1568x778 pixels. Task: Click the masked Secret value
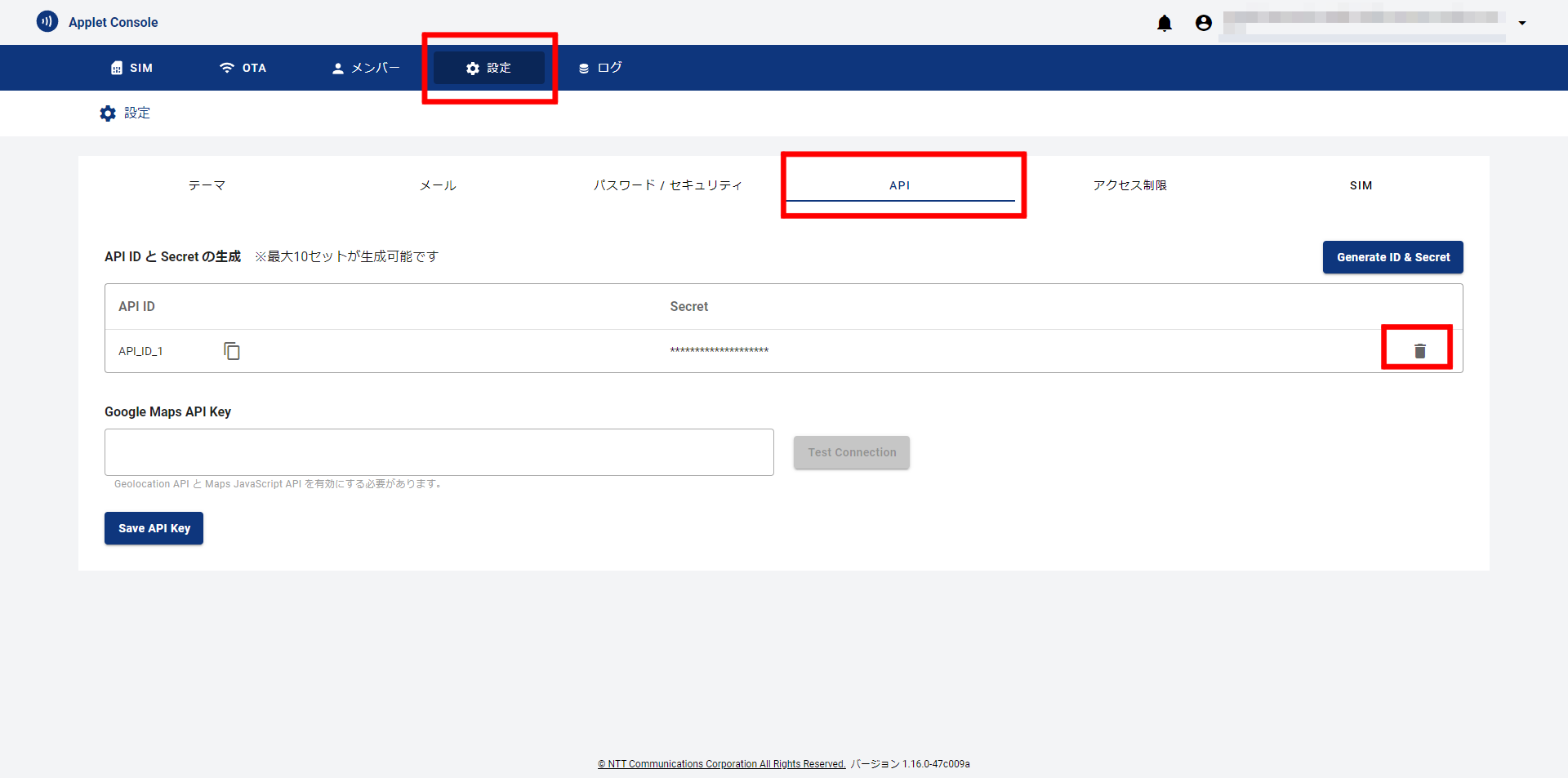(x=719, y=350)
